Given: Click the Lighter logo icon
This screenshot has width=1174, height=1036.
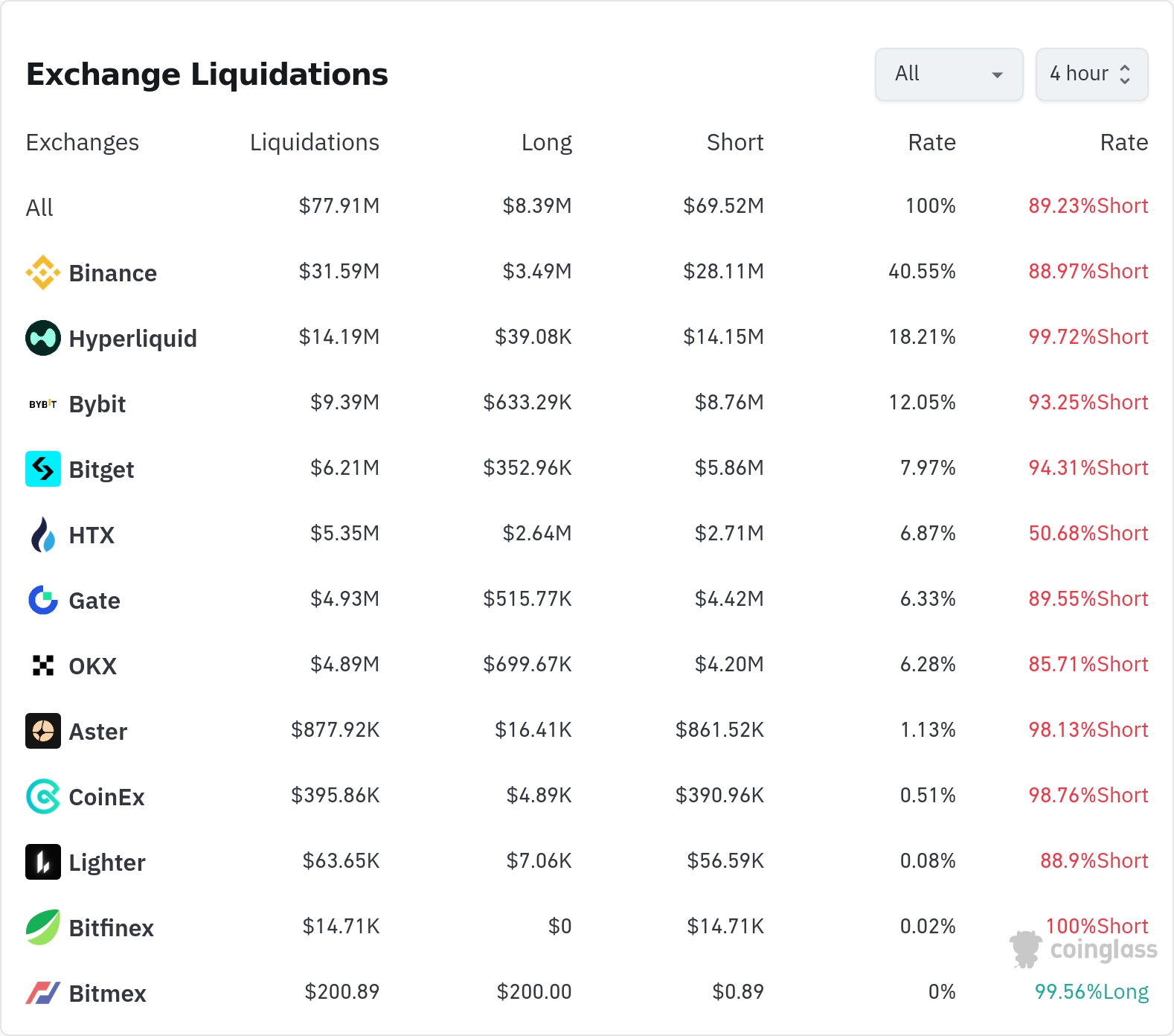Looking at the screenshot, I should click(x=43, y=862).
